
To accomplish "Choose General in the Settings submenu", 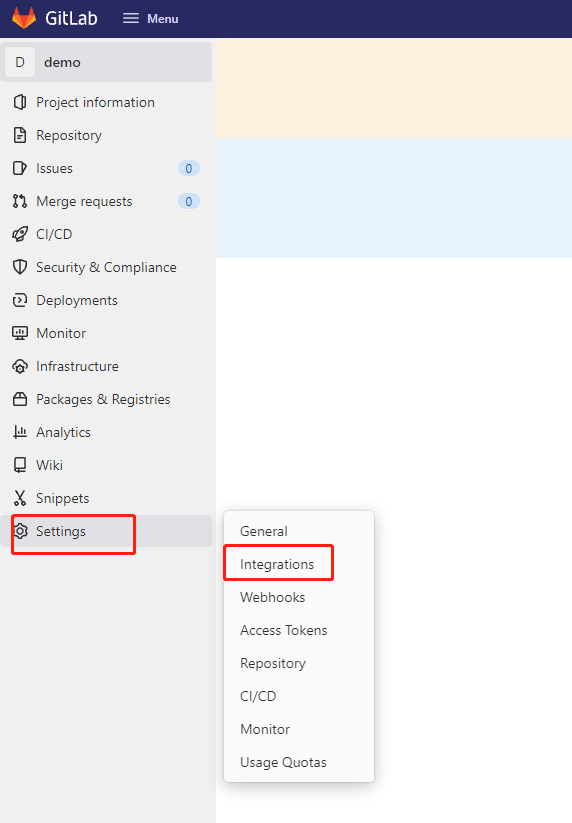I will (263, 531).
